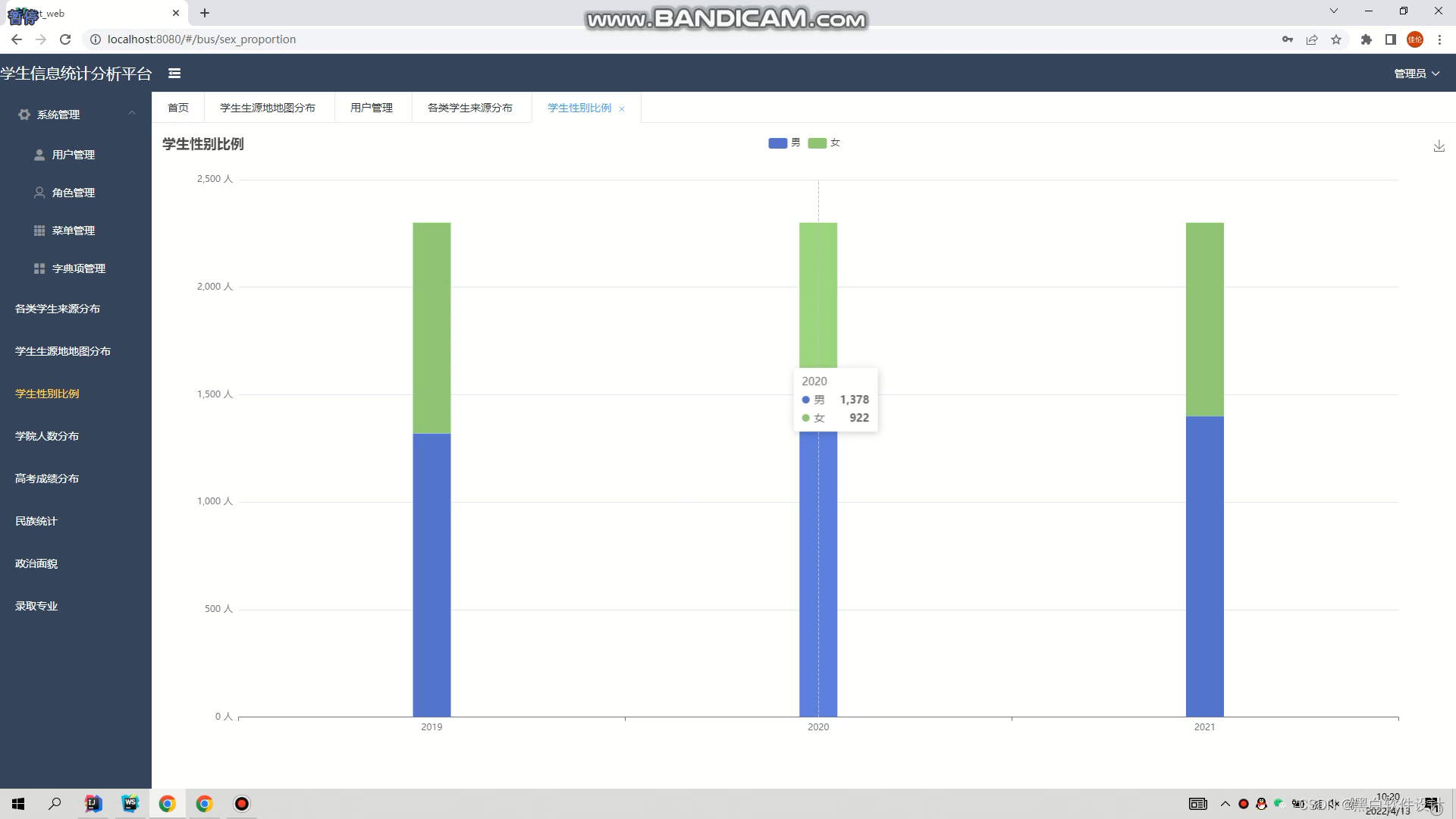Image resolution: width=1456 pixels, height=819 pixels.
Task: Open Windows taskbar search
Action: tap(55, 804)
